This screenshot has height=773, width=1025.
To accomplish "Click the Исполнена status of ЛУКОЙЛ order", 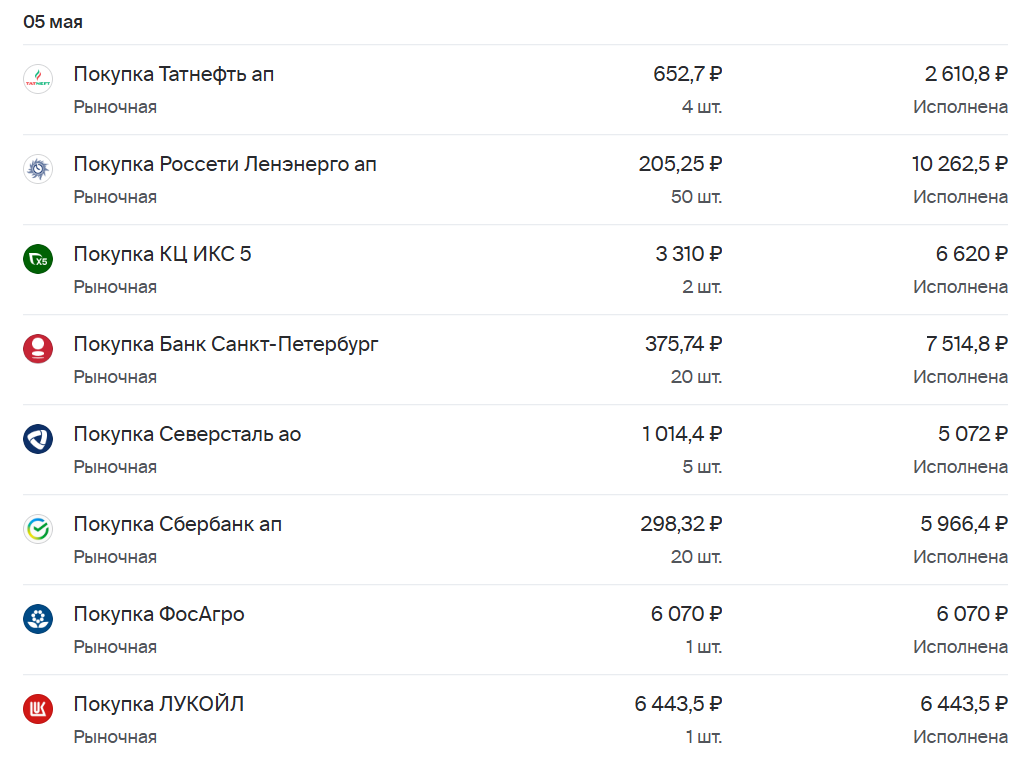I will (x=960, y=737).
